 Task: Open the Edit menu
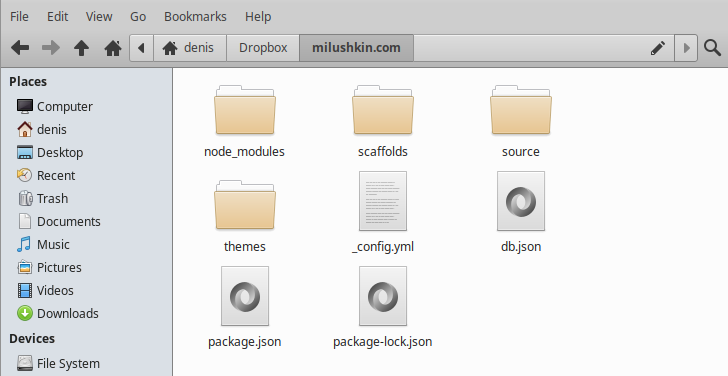click(58, 17)
